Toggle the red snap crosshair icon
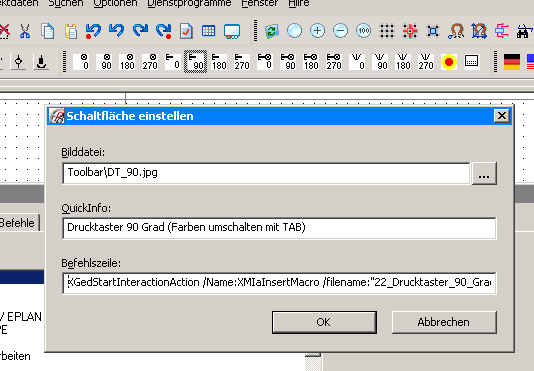 [x=410, y=31]
